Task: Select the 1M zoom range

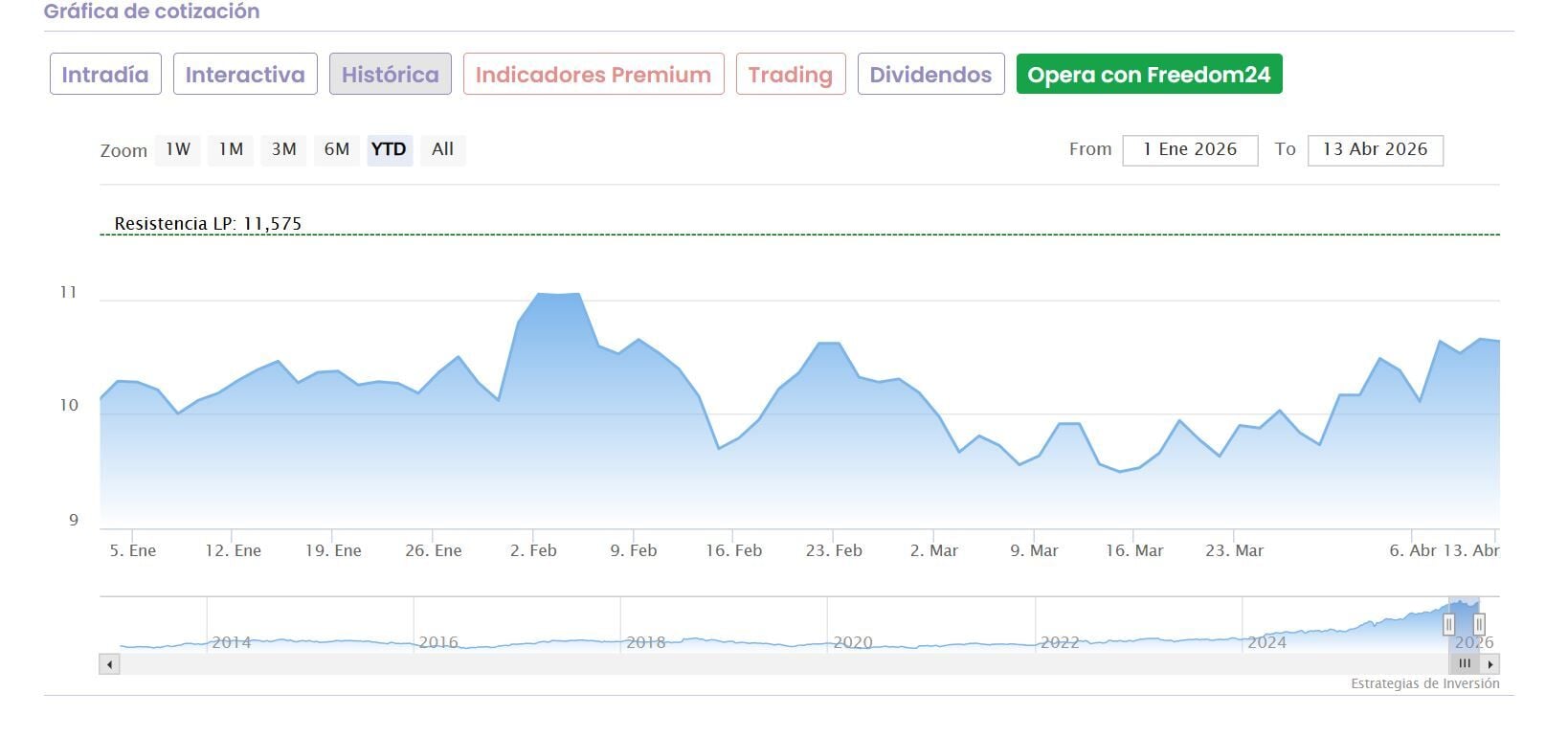Action: click(231, 149)
